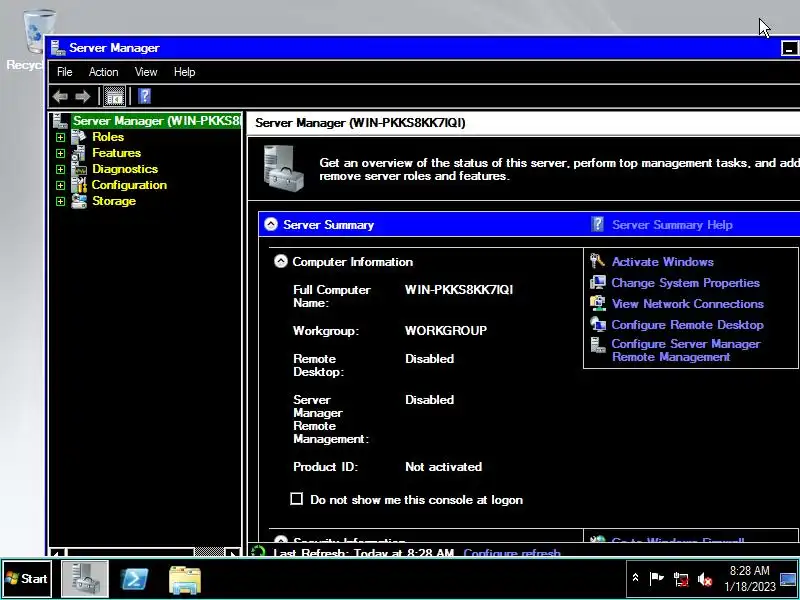The height and width of the screenshot is (600, 800).
Task: Collapse the Server Summary section
Action: 271,224
